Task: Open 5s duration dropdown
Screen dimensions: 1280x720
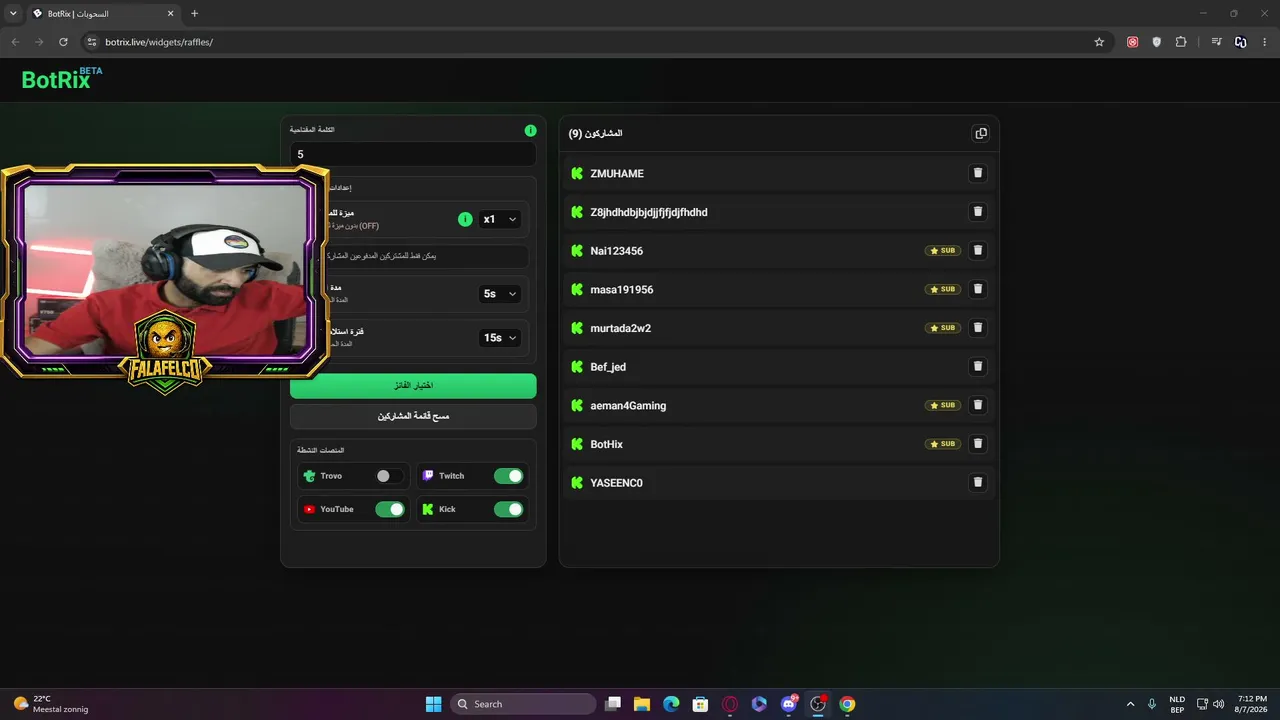Action: [x=500, y=294]
